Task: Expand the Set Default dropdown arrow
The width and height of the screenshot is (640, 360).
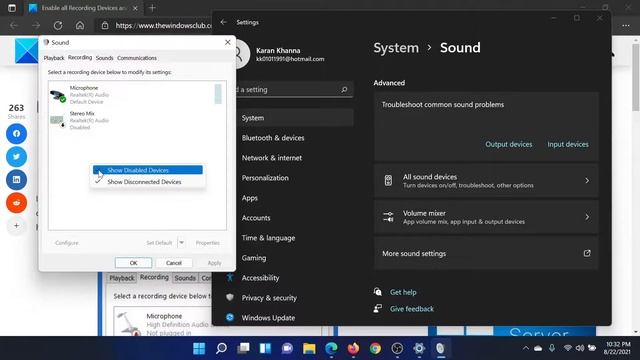Action: click(181, 243)
